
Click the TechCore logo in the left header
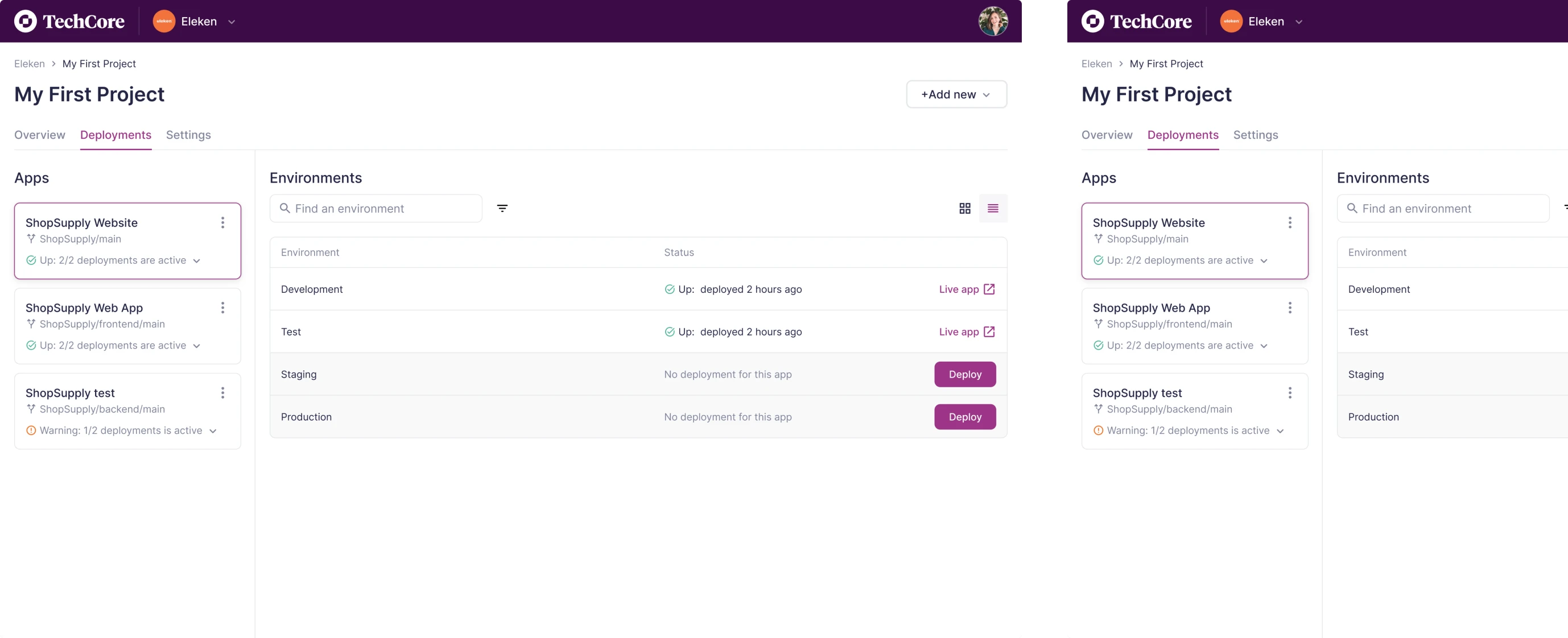pos(69,21)
